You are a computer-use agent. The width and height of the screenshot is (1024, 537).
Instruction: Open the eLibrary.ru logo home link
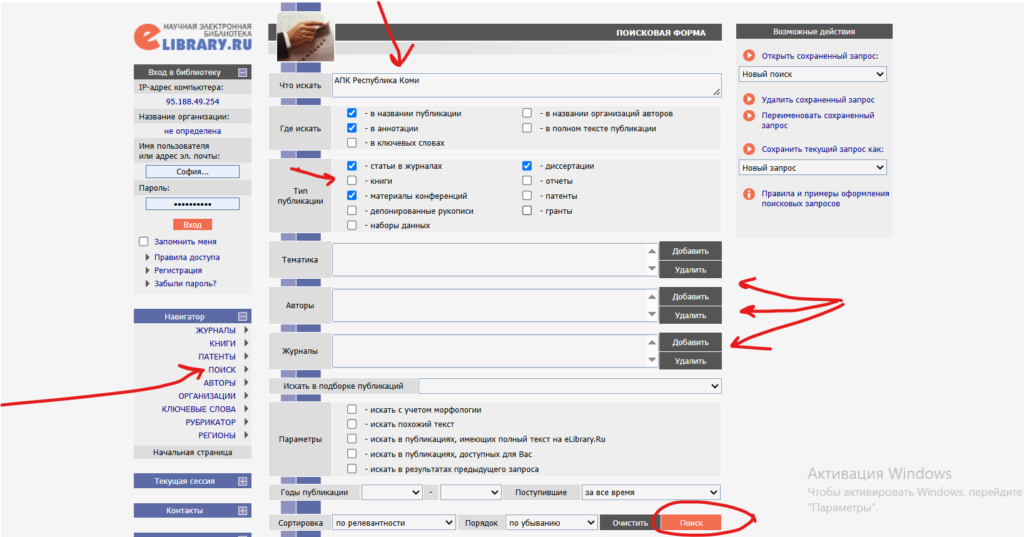click(x=193, y=37)
